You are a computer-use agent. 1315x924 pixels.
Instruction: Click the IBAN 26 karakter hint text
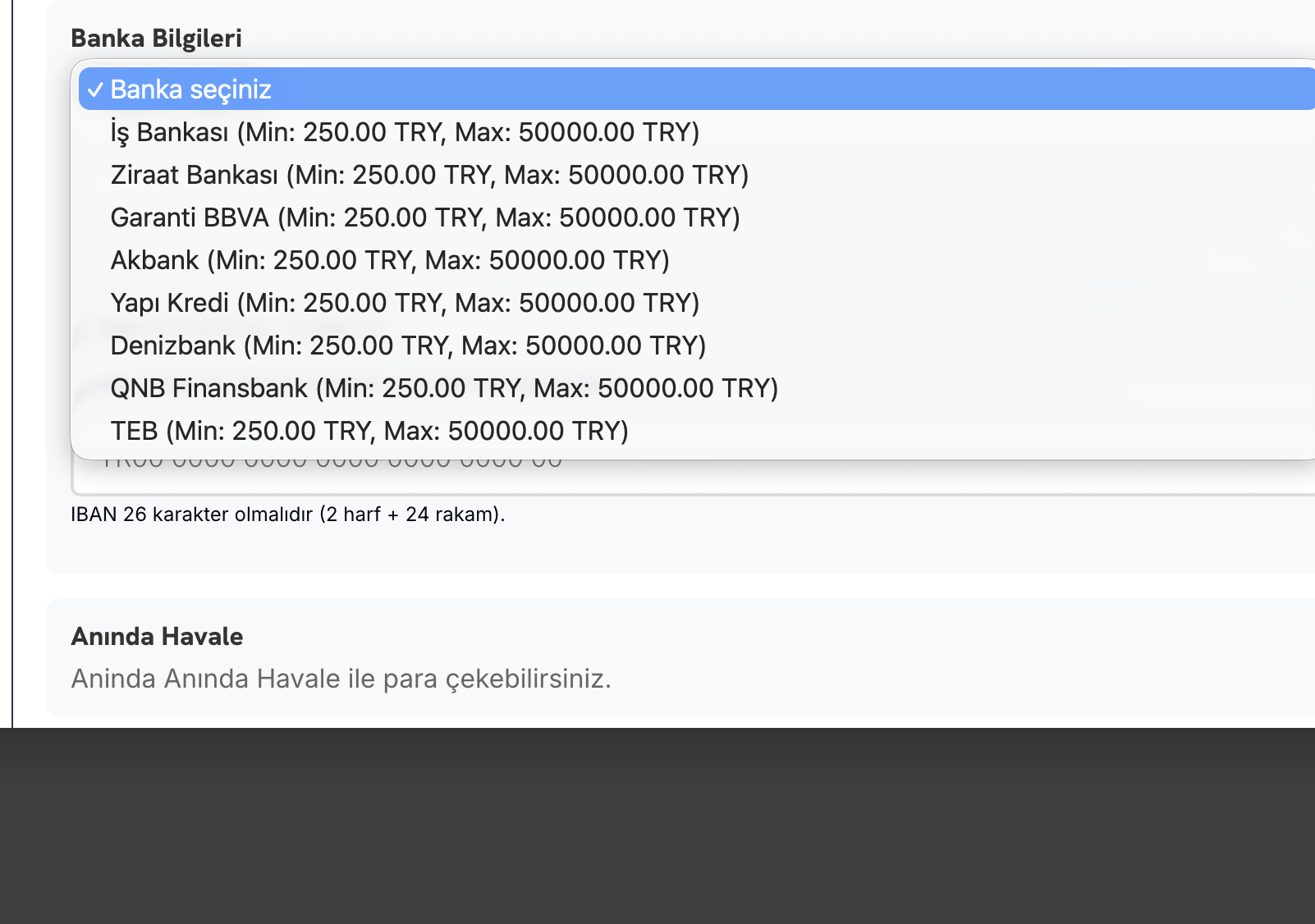287,515
